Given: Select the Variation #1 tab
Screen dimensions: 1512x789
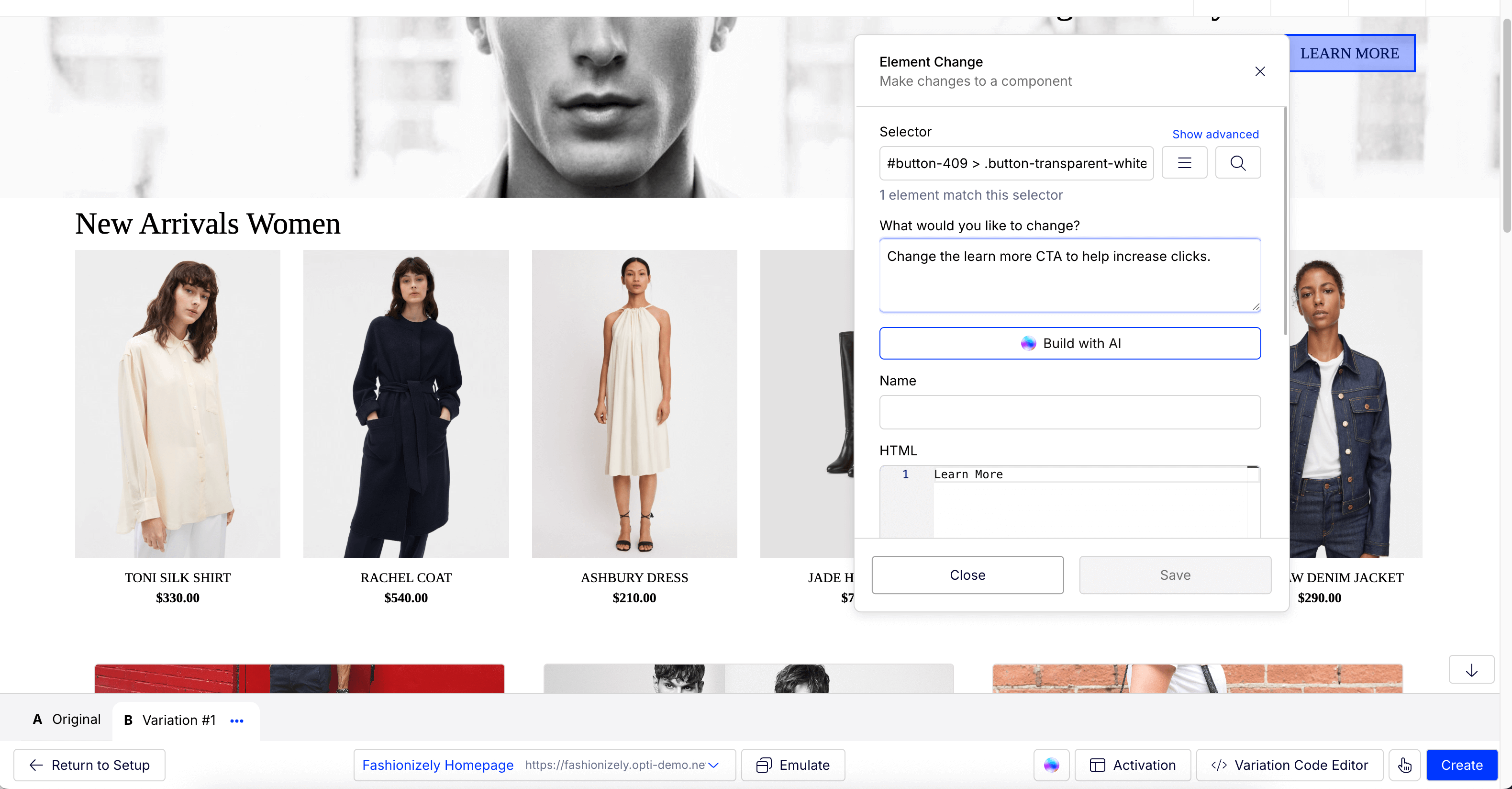Looking at the screenshot, I should coord(170,720).
